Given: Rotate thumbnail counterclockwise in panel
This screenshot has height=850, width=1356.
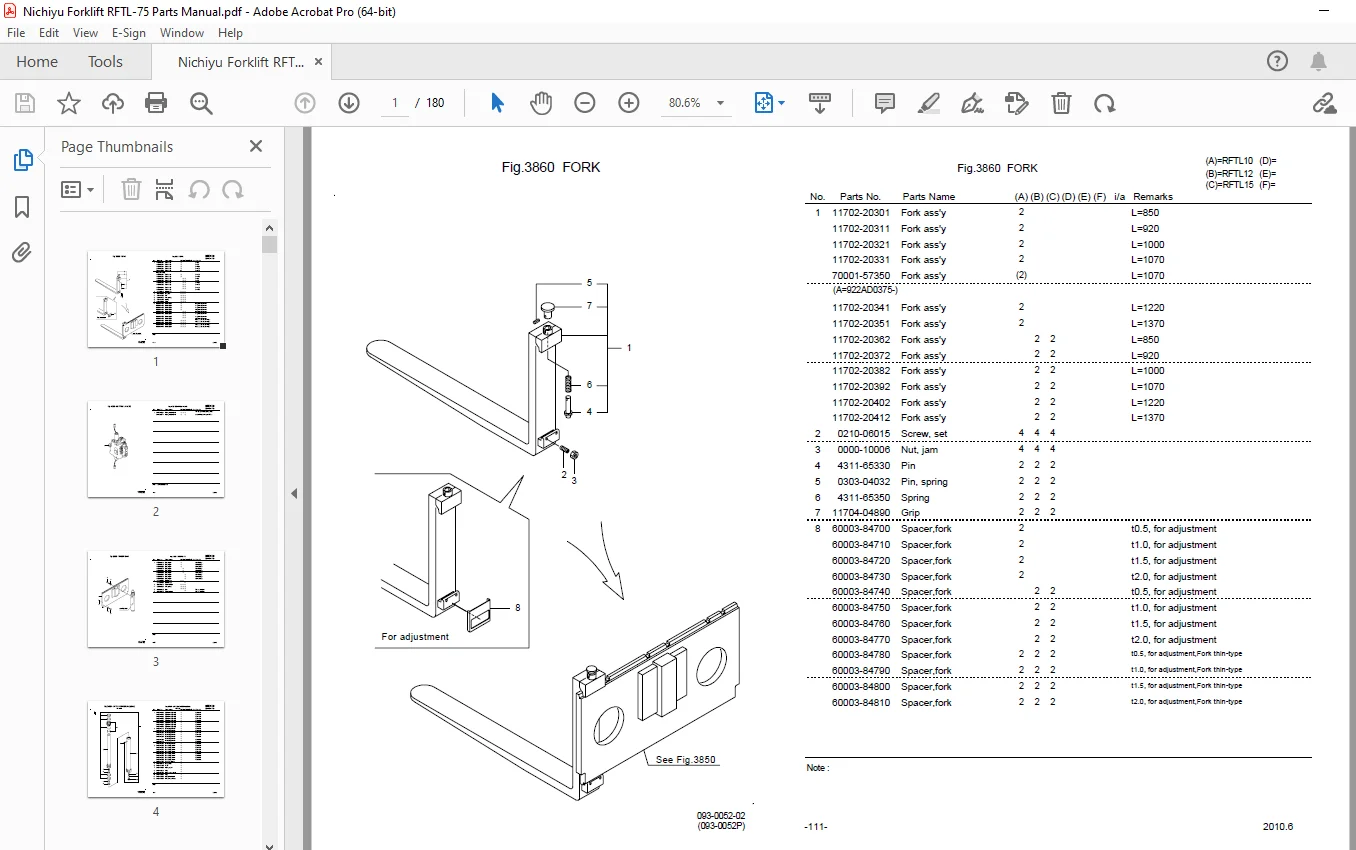Looking at the screenshot, I should tap(199, 189).
